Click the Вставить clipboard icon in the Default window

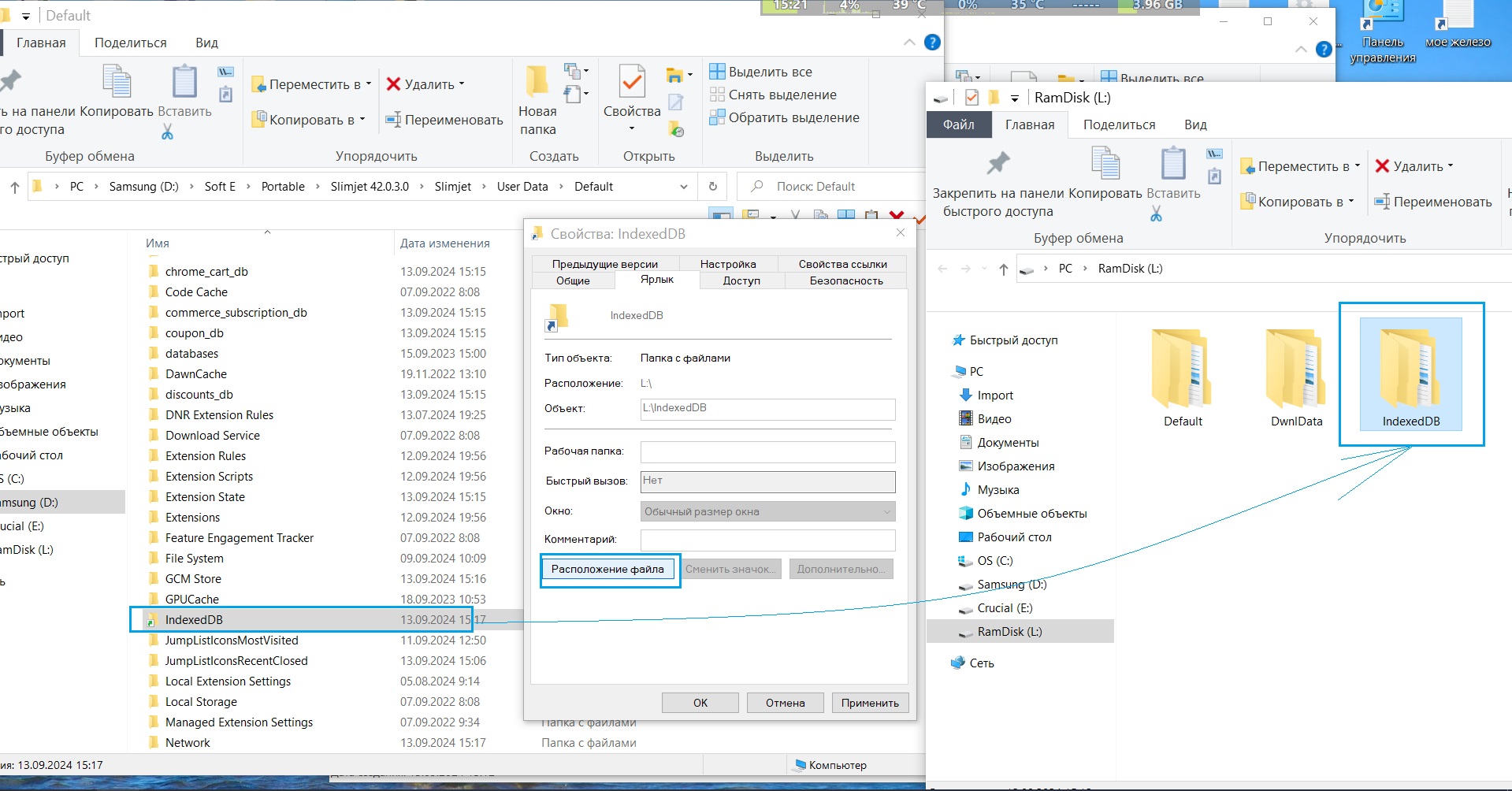coord(184,81)
